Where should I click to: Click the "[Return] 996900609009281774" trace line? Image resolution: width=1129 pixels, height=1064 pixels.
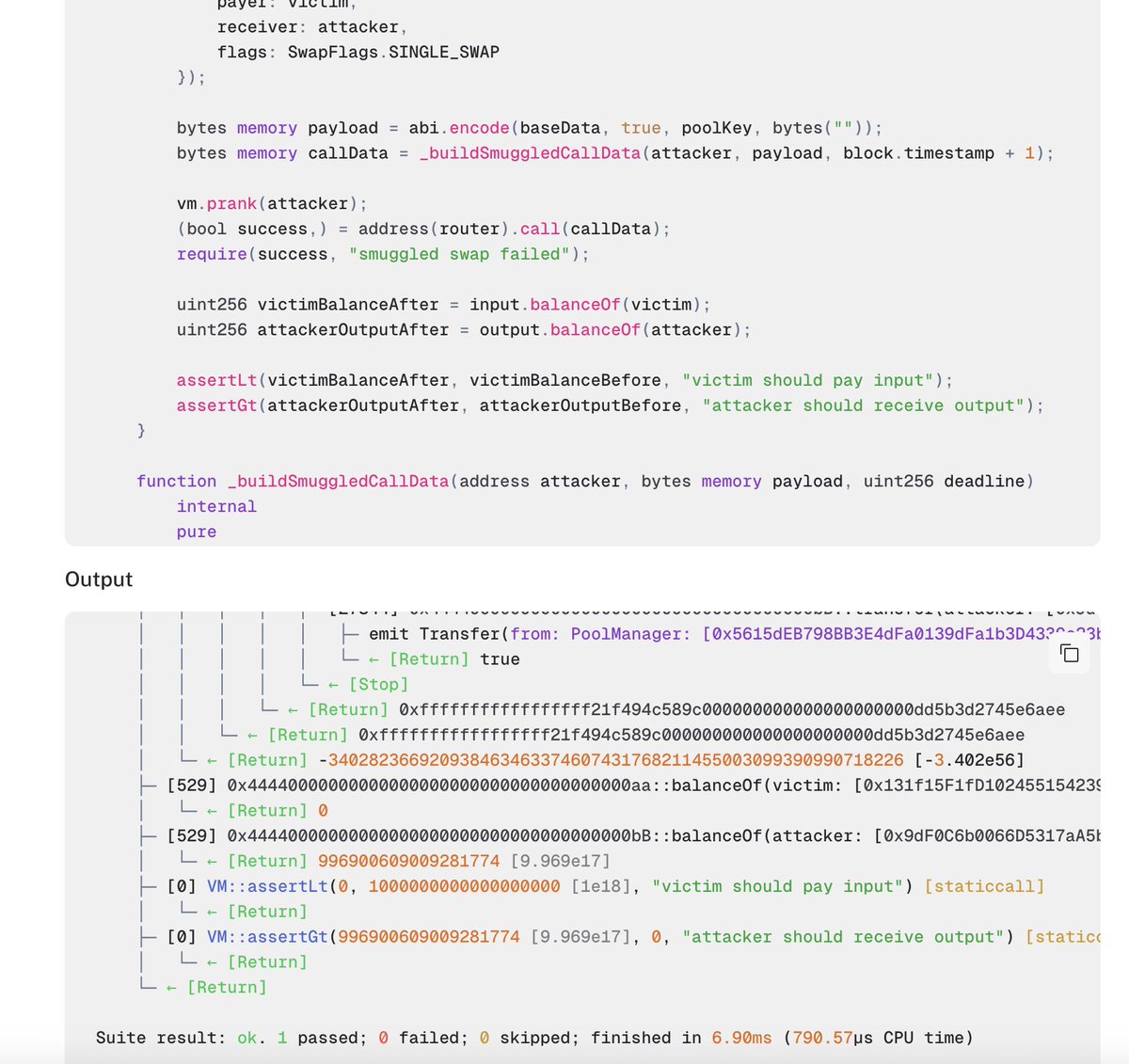tap(395, 861)
